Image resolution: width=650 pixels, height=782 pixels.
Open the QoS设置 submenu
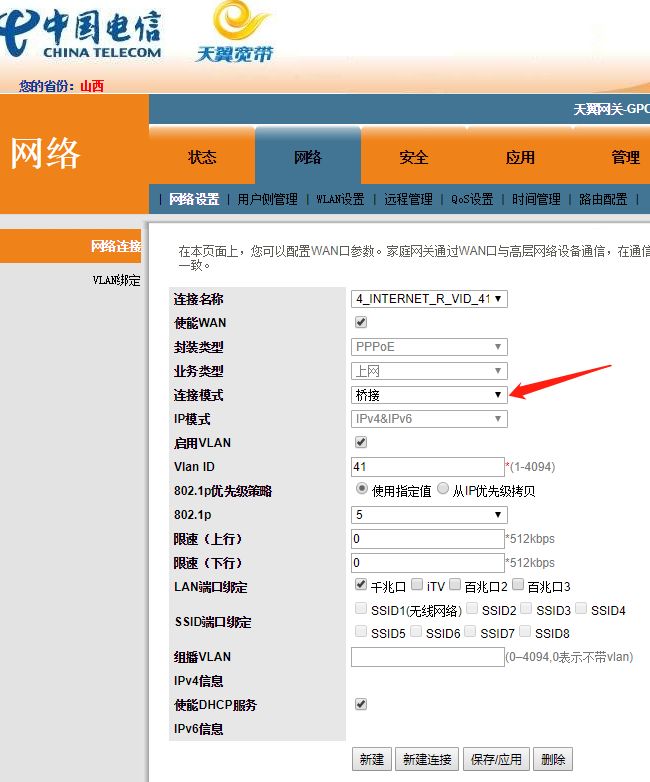click(472, 199)
